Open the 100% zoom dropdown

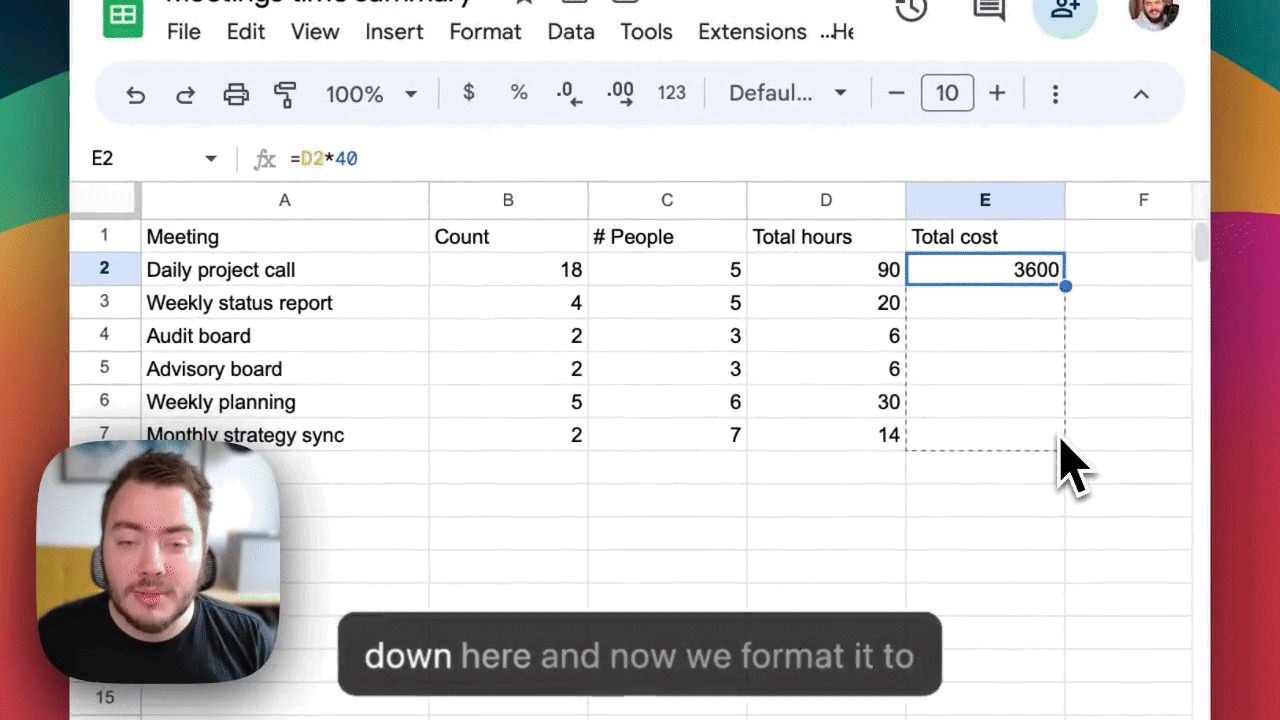[x=371, y=94]
